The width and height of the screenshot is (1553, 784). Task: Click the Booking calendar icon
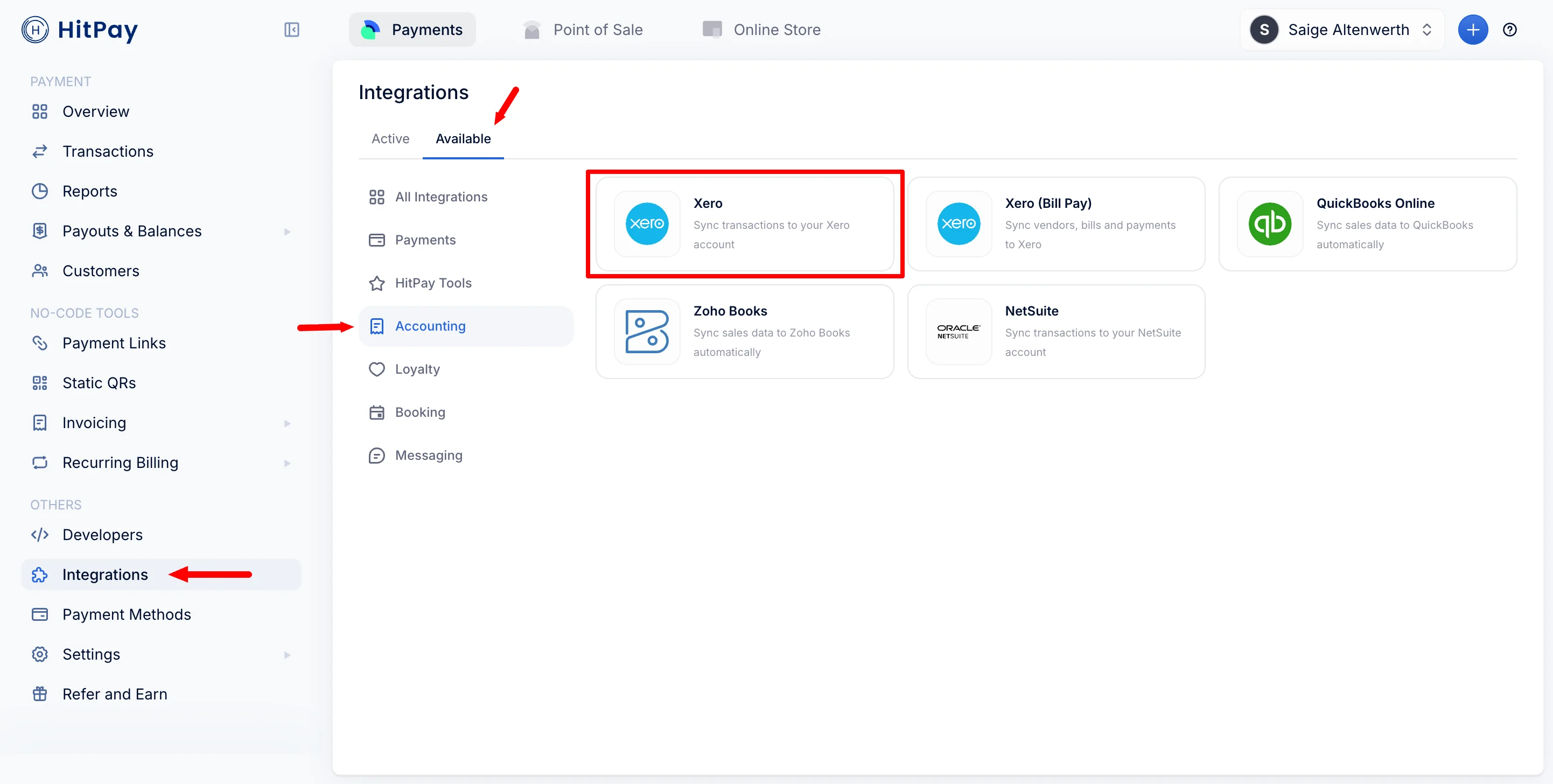pos(377,412)
